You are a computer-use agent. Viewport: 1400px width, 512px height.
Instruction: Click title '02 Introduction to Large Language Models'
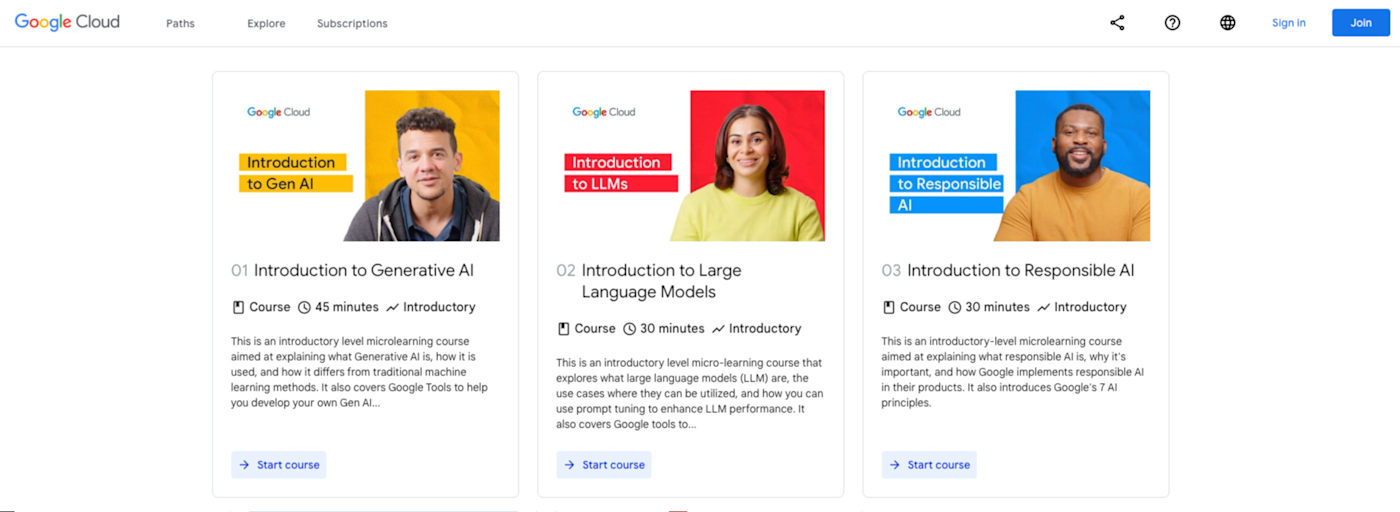coord(650,281)
